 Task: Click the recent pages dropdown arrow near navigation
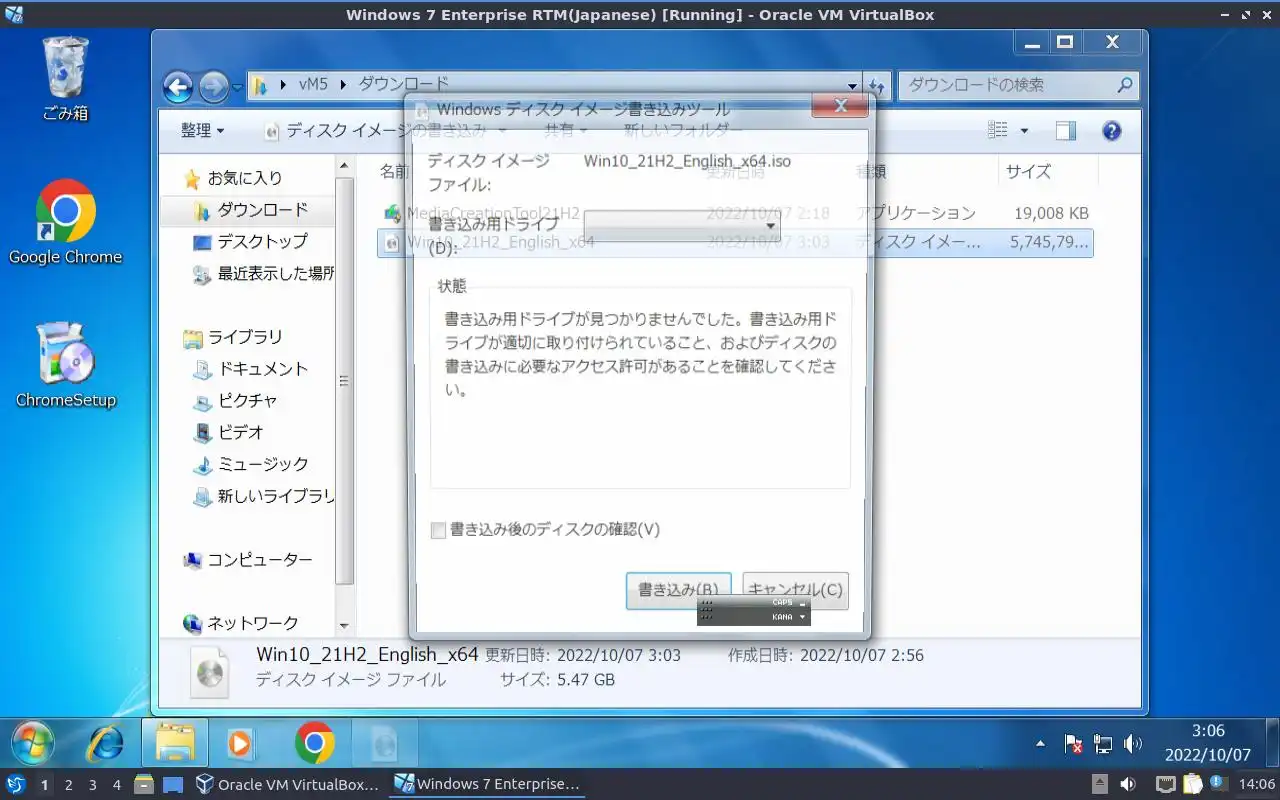point(237,87)
